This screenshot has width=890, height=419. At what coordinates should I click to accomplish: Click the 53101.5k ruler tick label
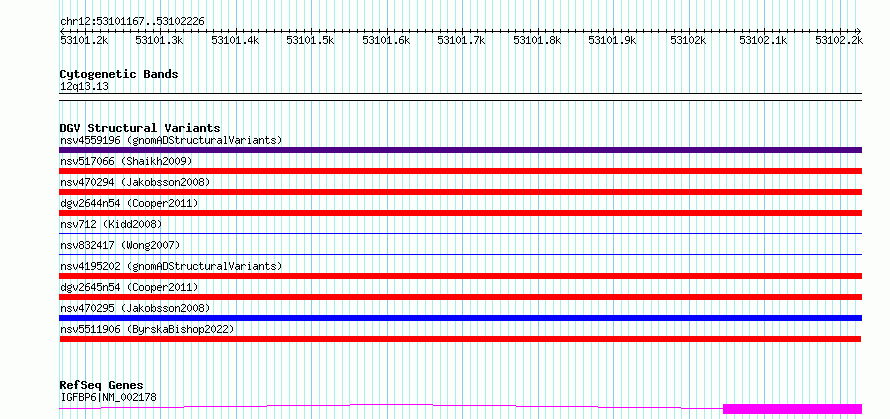pyautogui.click(x=310, y=40)
